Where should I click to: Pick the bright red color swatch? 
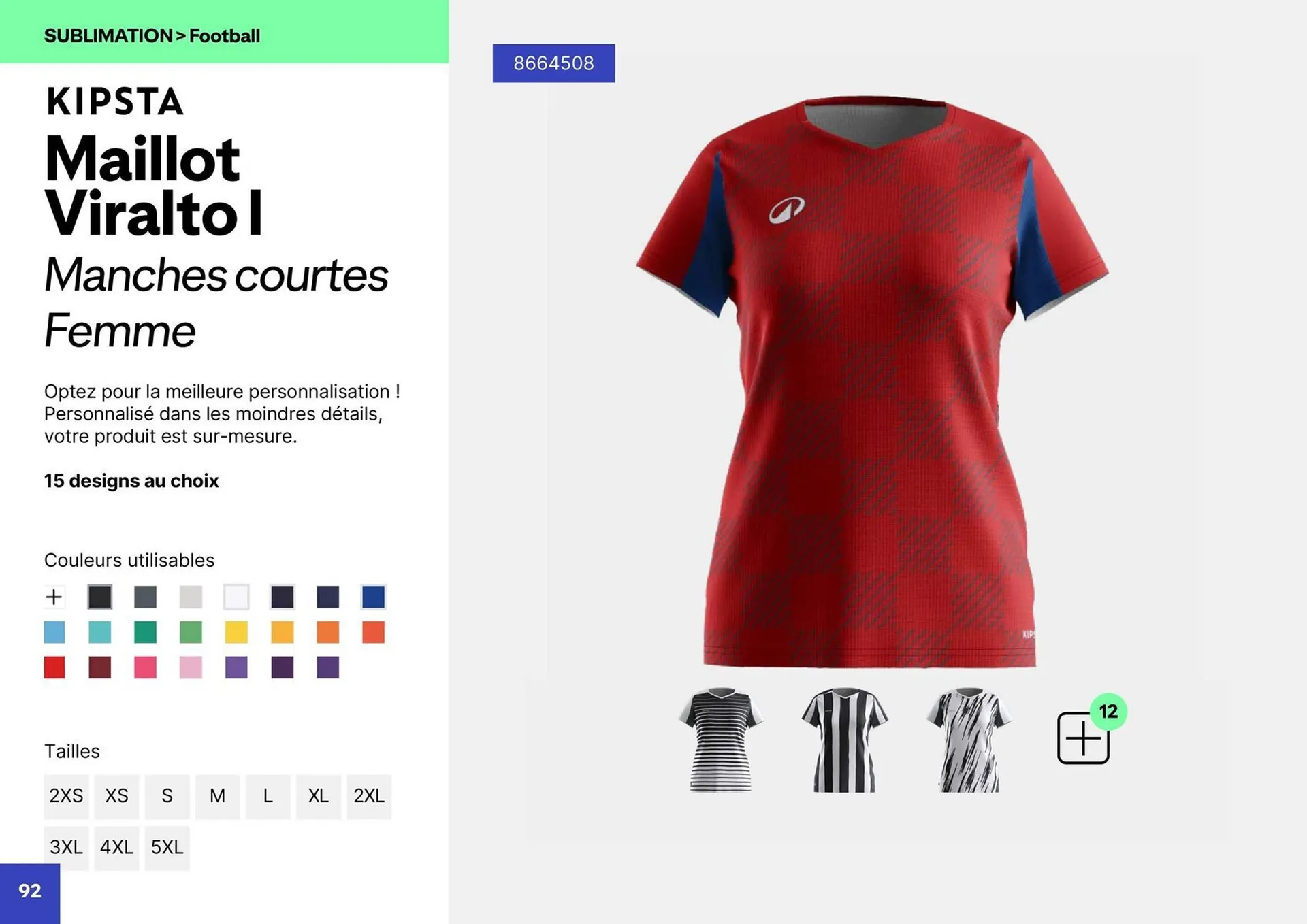pos(54,667)
